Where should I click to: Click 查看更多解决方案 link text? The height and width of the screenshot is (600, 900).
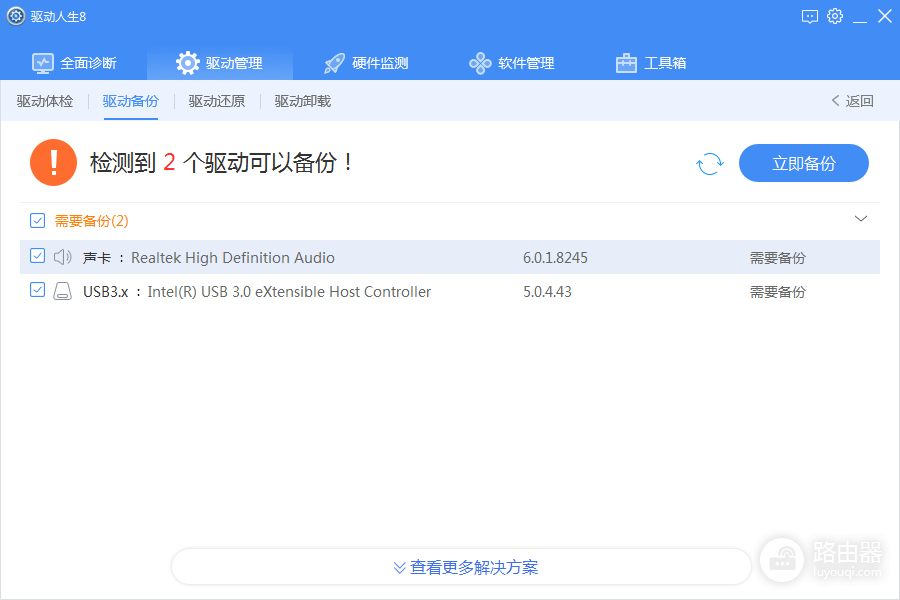(x=474, y=568)
